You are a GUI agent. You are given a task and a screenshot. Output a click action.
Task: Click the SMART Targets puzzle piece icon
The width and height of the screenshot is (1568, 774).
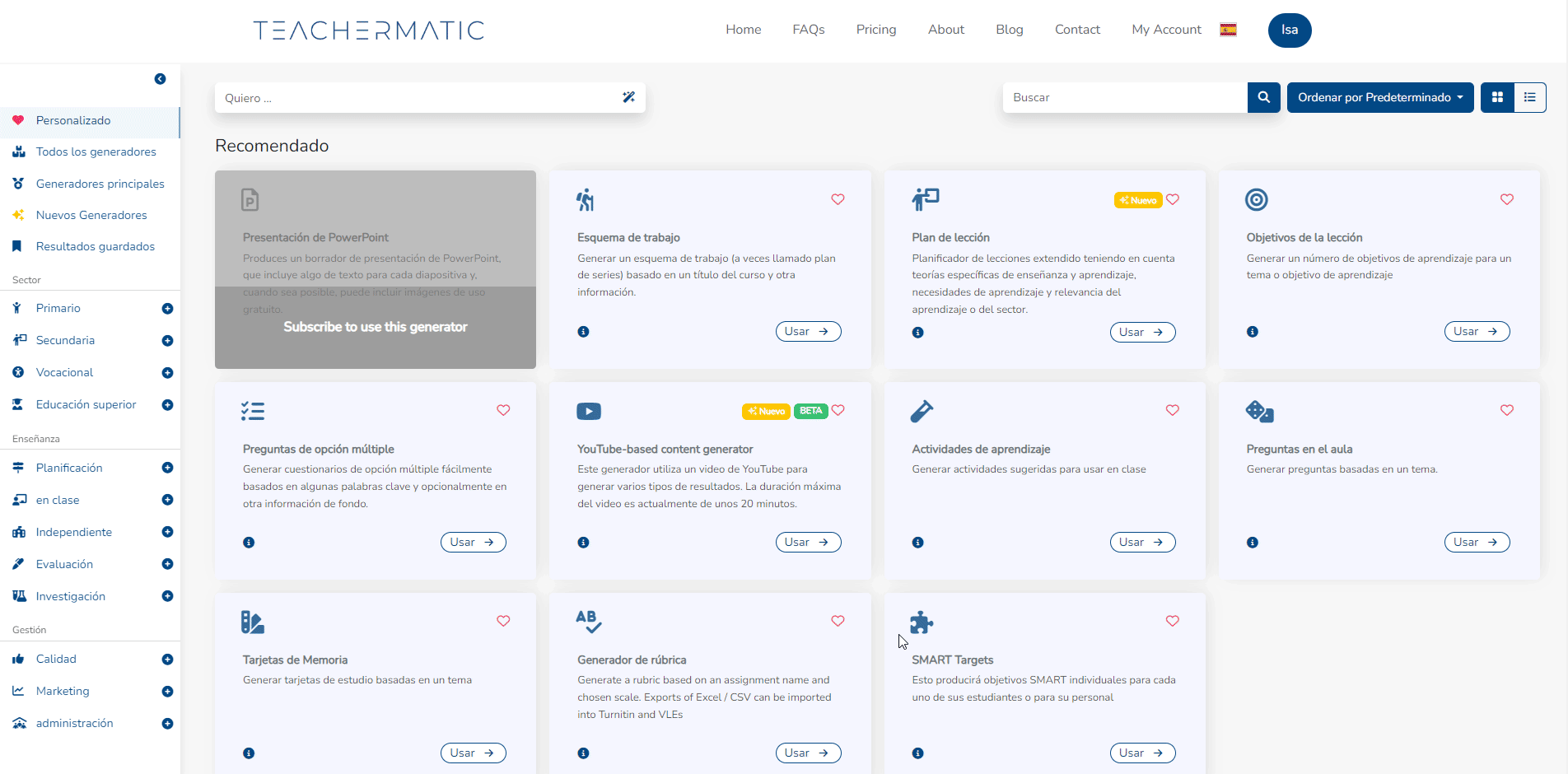click(921, 622)
